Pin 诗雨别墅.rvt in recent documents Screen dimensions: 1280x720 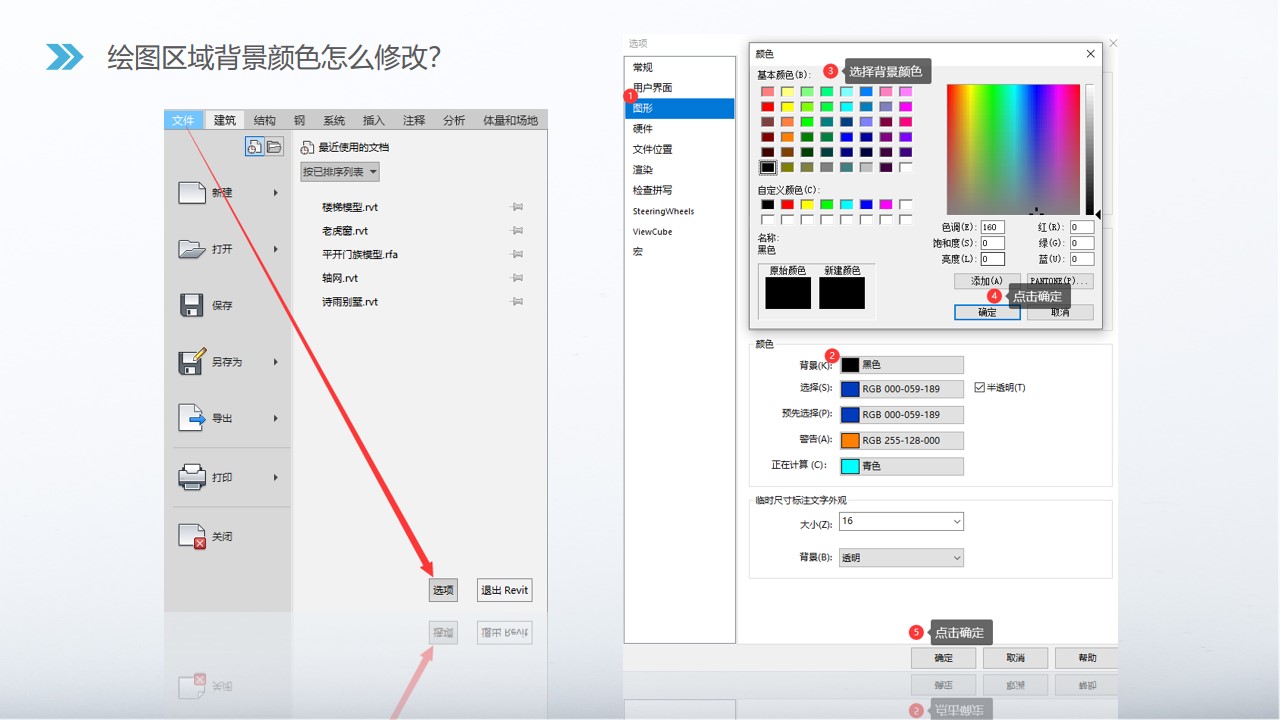coord(517,301)
